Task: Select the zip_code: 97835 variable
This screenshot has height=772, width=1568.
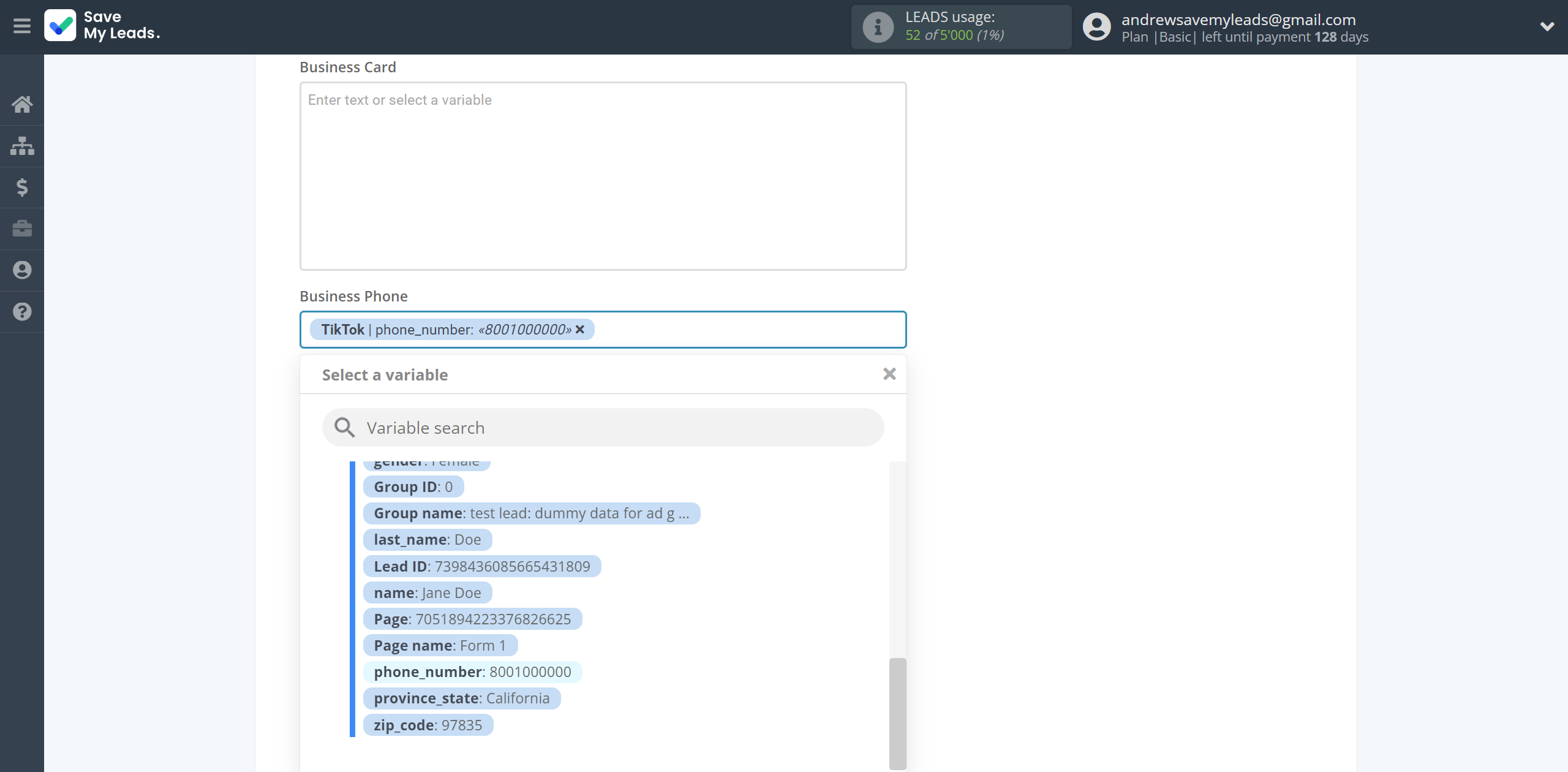Action: coord(428,725)
